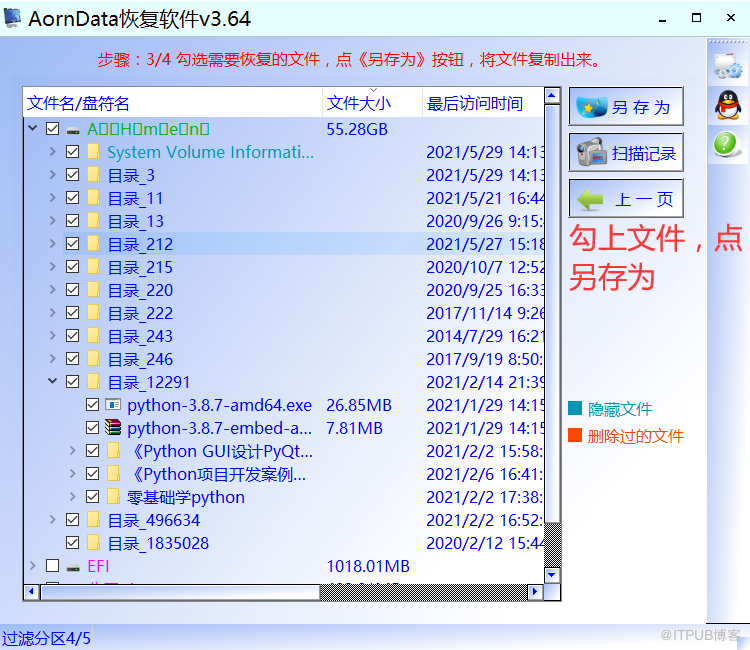Image resolution: width=750 pixels, height=650 pixels.
Task: Expand the 零基础学python folder
Action: point(73,496)
